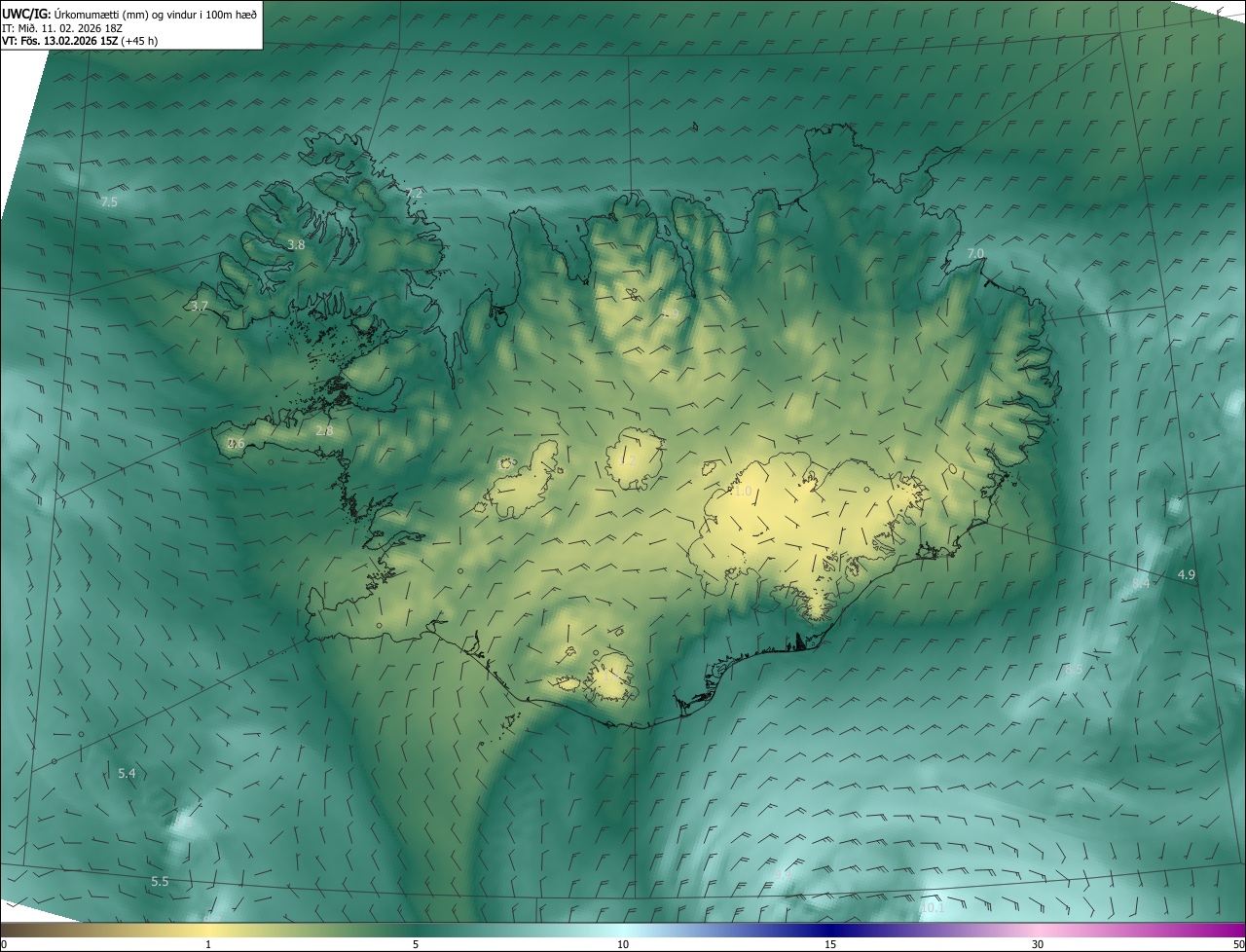Select the 8.4 value label
The image size is (1246, 952).
(1141, 583)
